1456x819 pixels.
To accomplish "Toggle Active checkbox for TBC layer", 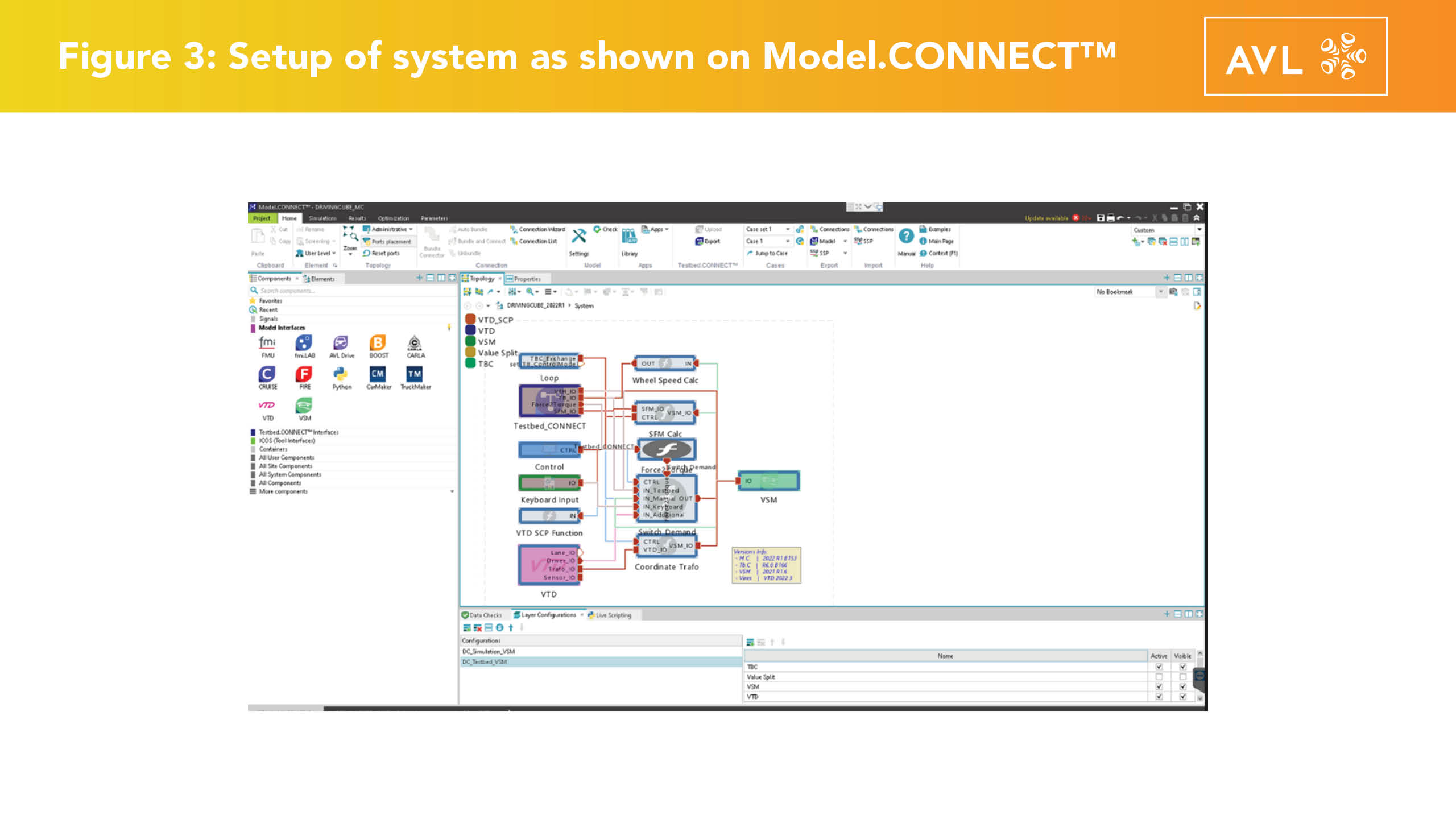I will [x=1159, y=667].
